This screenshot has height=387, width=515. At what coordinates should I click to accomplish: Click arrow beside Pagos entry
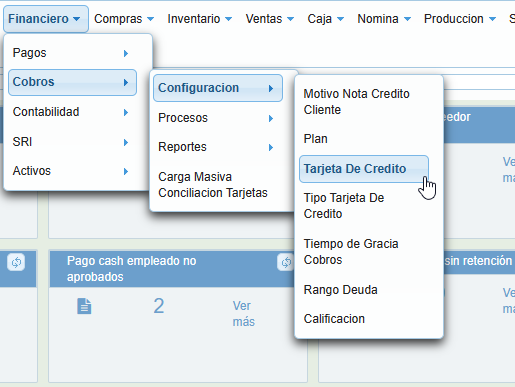(x=126, y=53)
